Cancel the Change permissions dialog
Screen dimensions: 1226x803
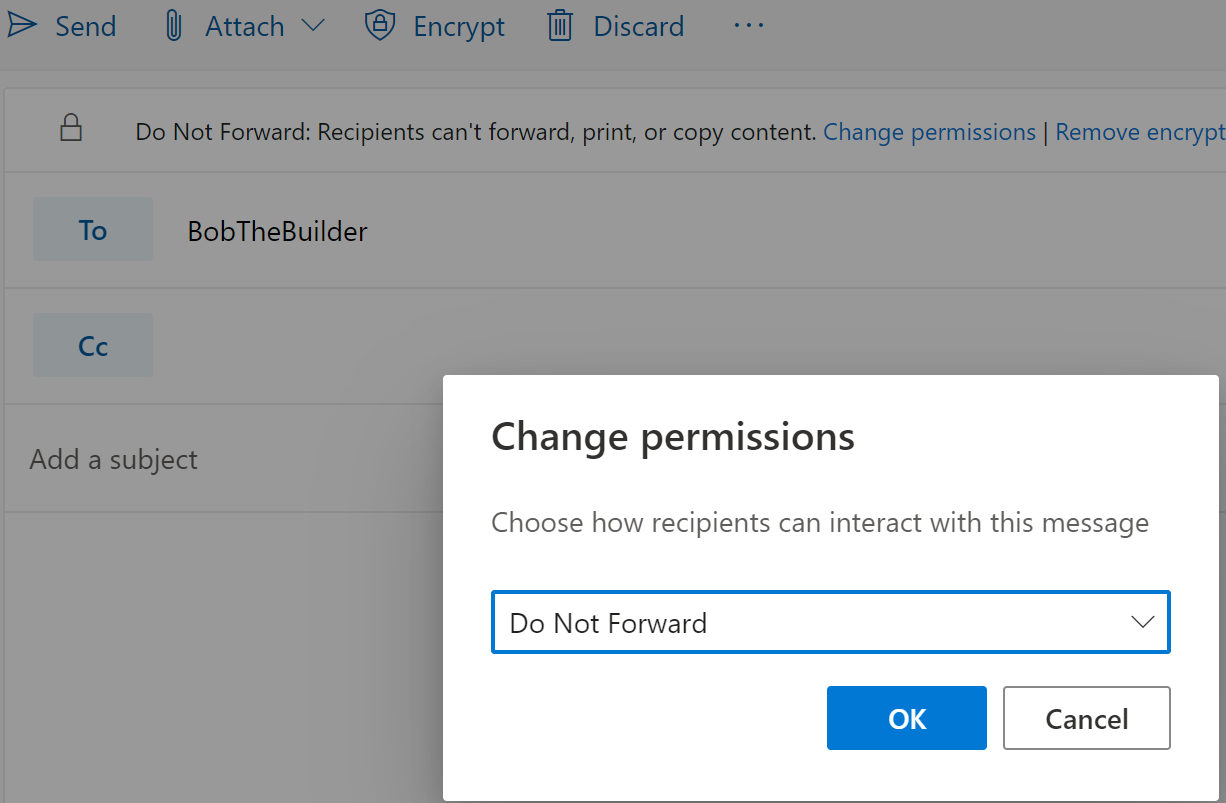[x=1086, y=718]
